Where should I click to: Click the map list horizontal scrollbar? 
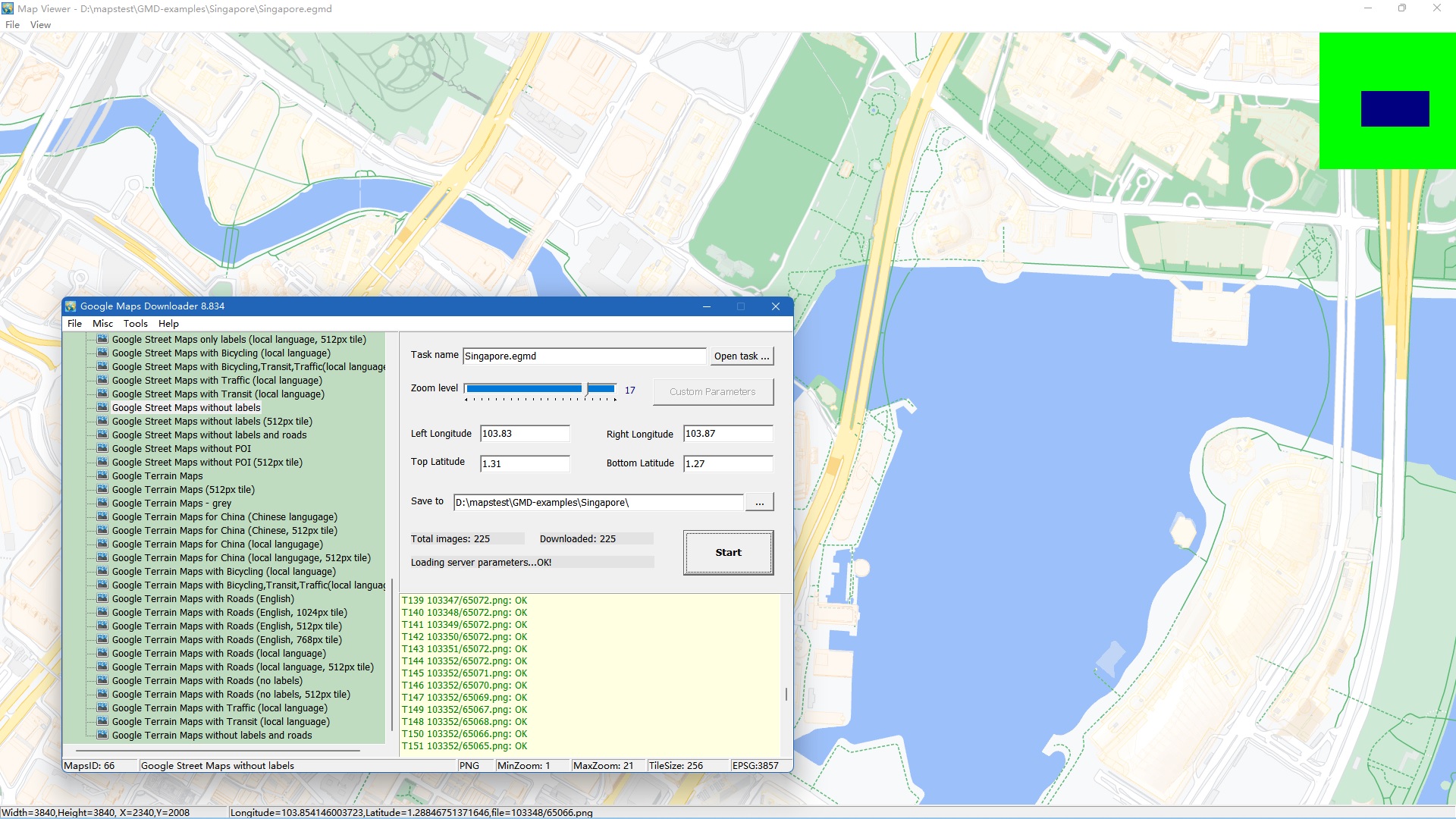pyautogui.click(x=219, y=750)
